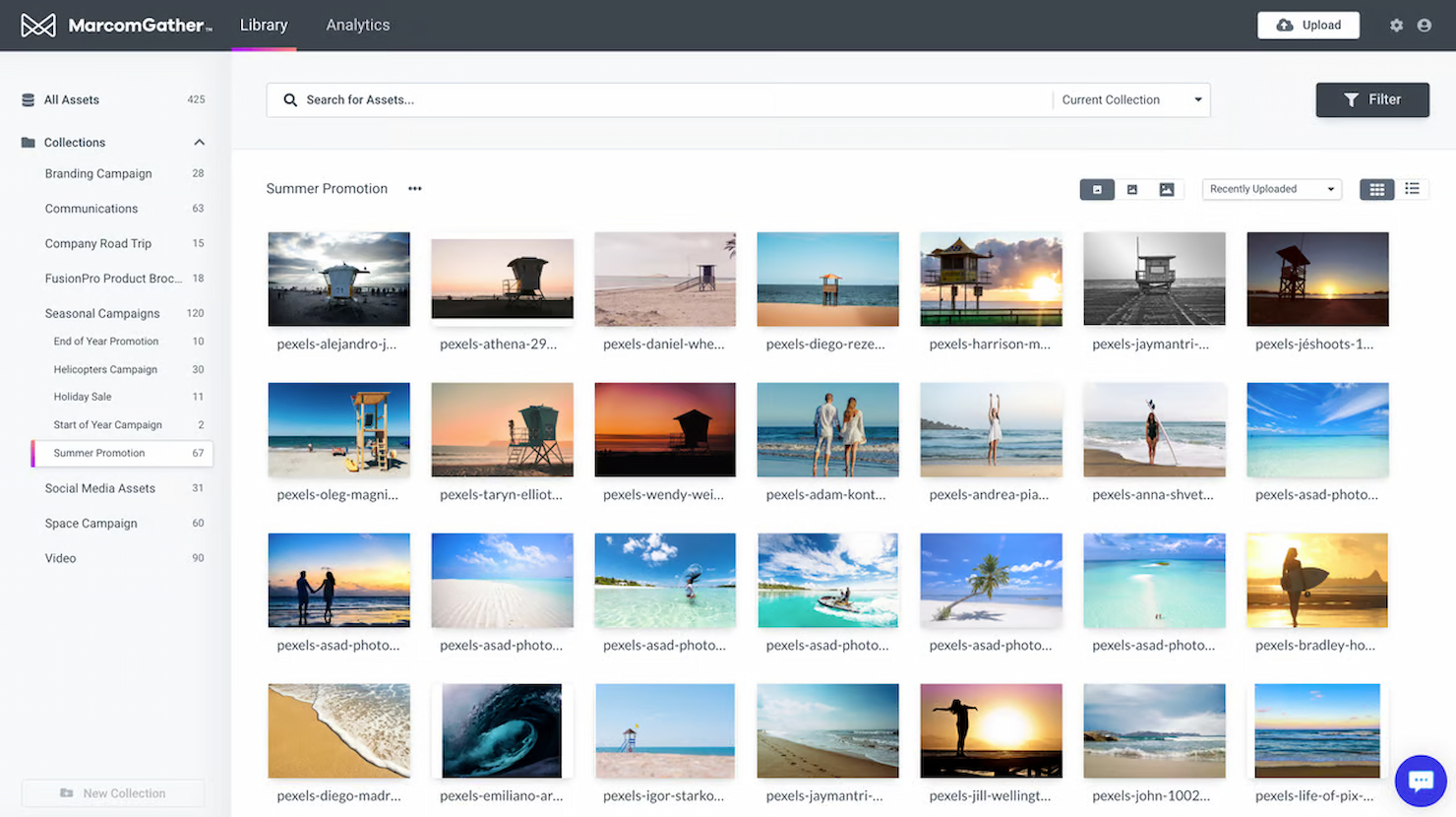Open the pexels-wendy-wei sunset lifeguard thumbnail
This screenshot has width=1456, height=817.
[x=665, y=428]
